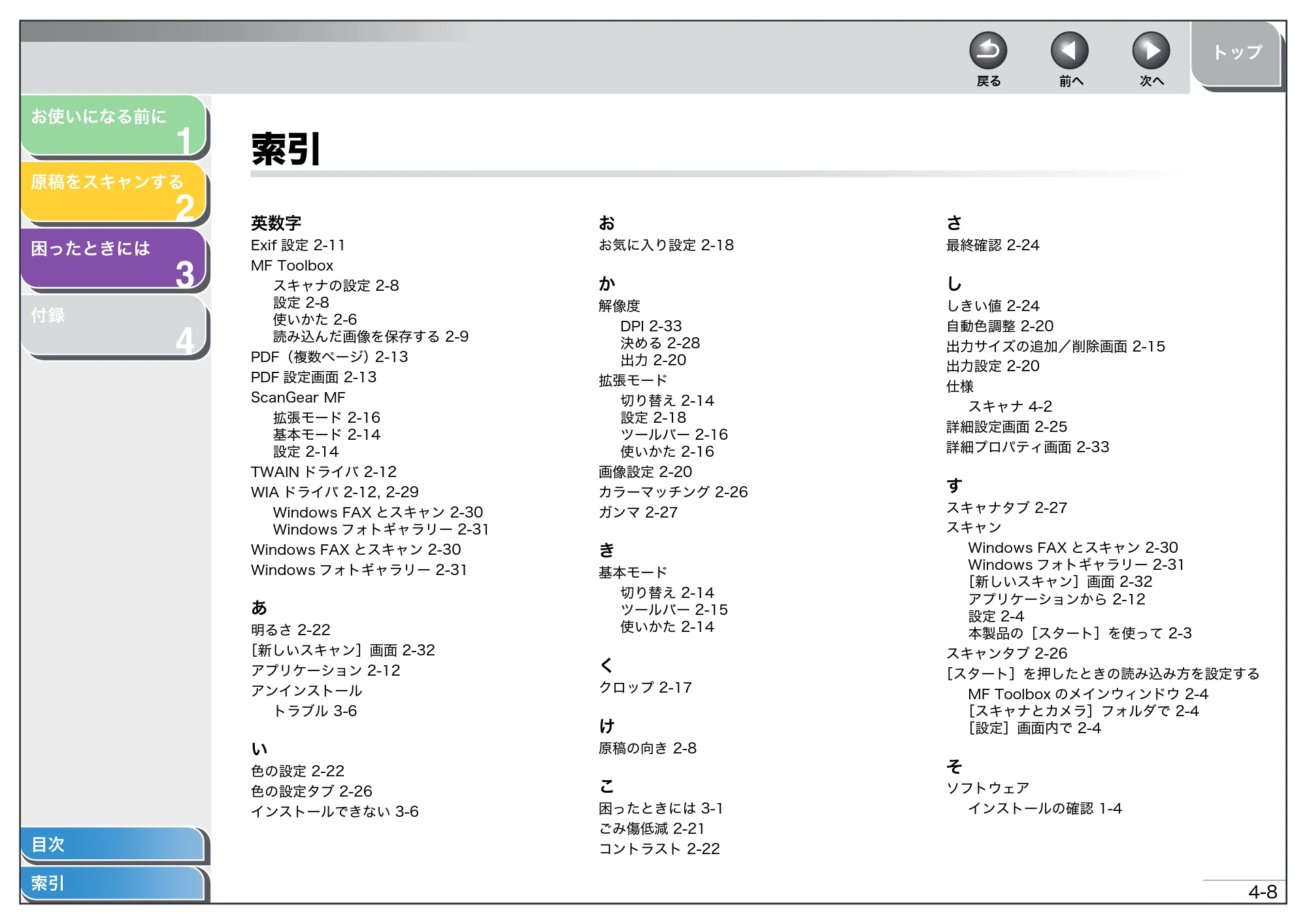Open entry しきい値 2-24
The height and width of the screenshot is (924, 1307).
(993, 306)
